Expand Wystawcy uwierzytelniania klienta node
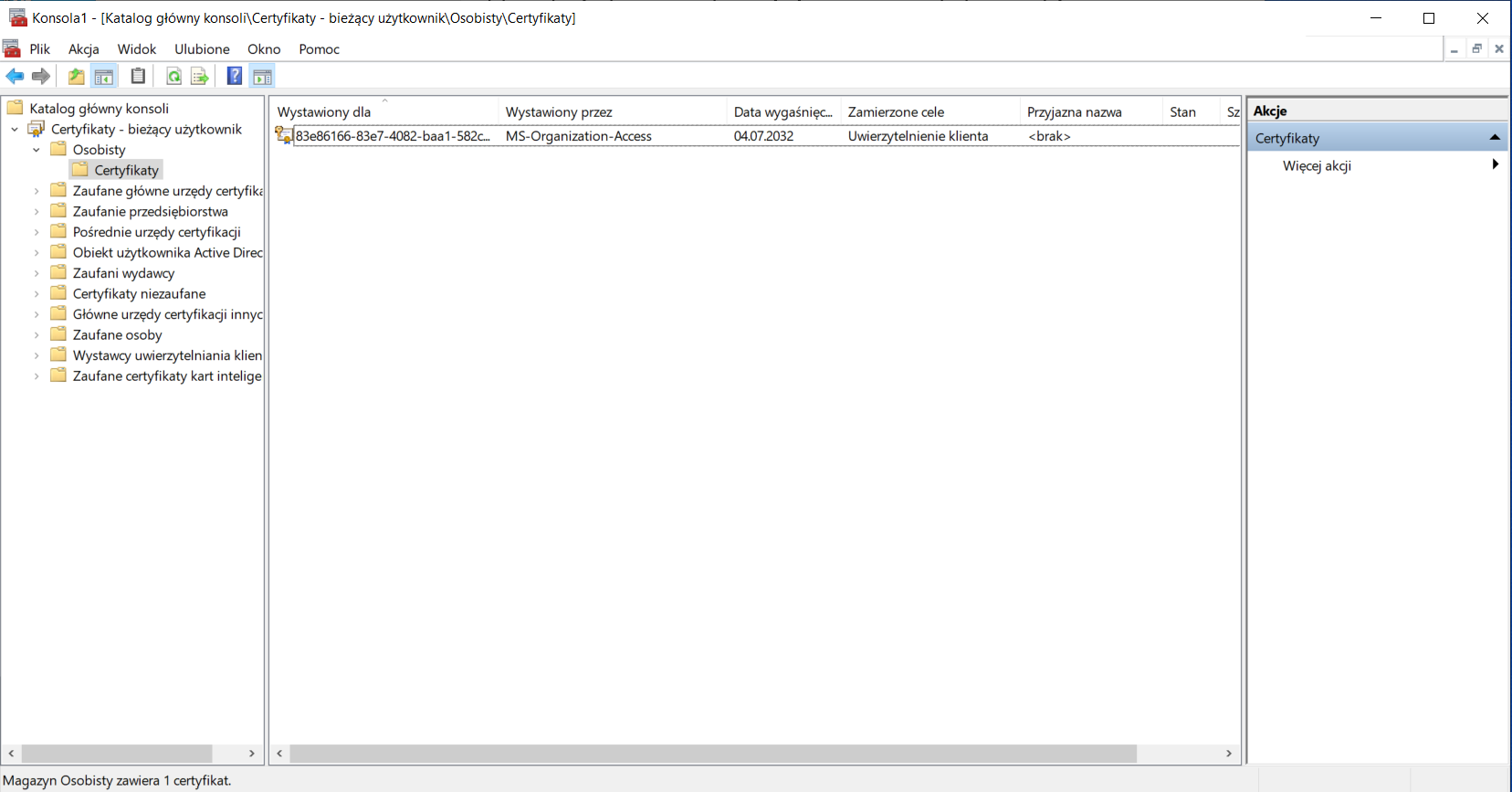1512x792 pixels. tap(37, 355)
